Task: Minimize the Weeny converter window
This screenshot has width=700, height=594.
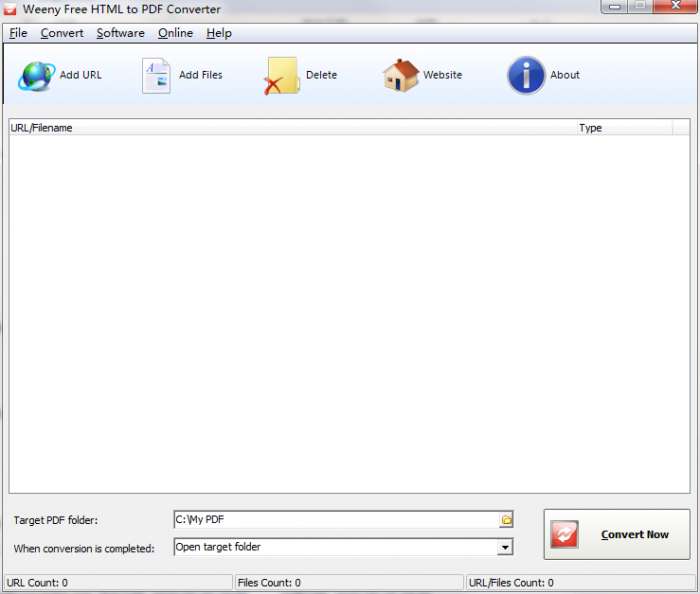Action: 614,6
